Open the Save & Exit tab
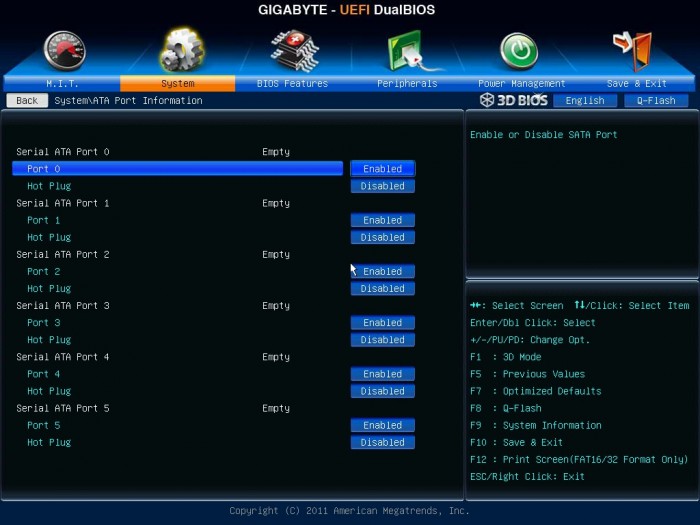 point(637,83)
